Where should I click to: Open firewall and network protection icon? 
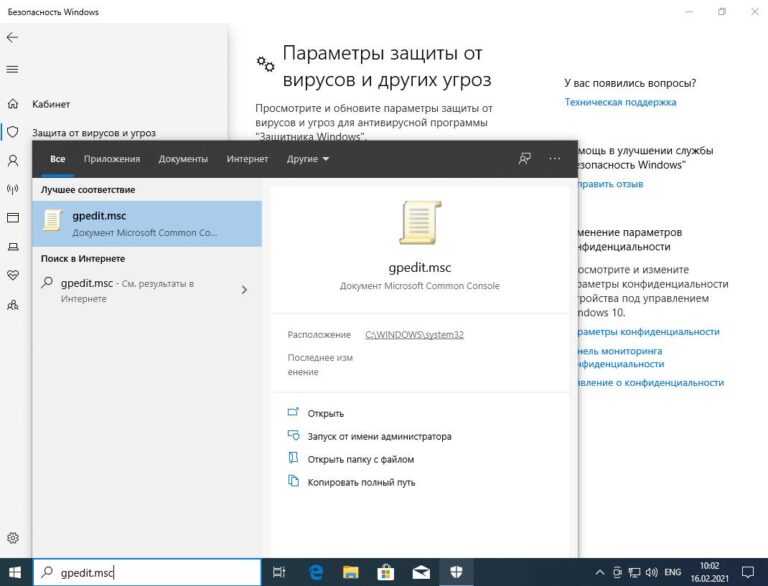pyautogui.click(x=13, y=189)
